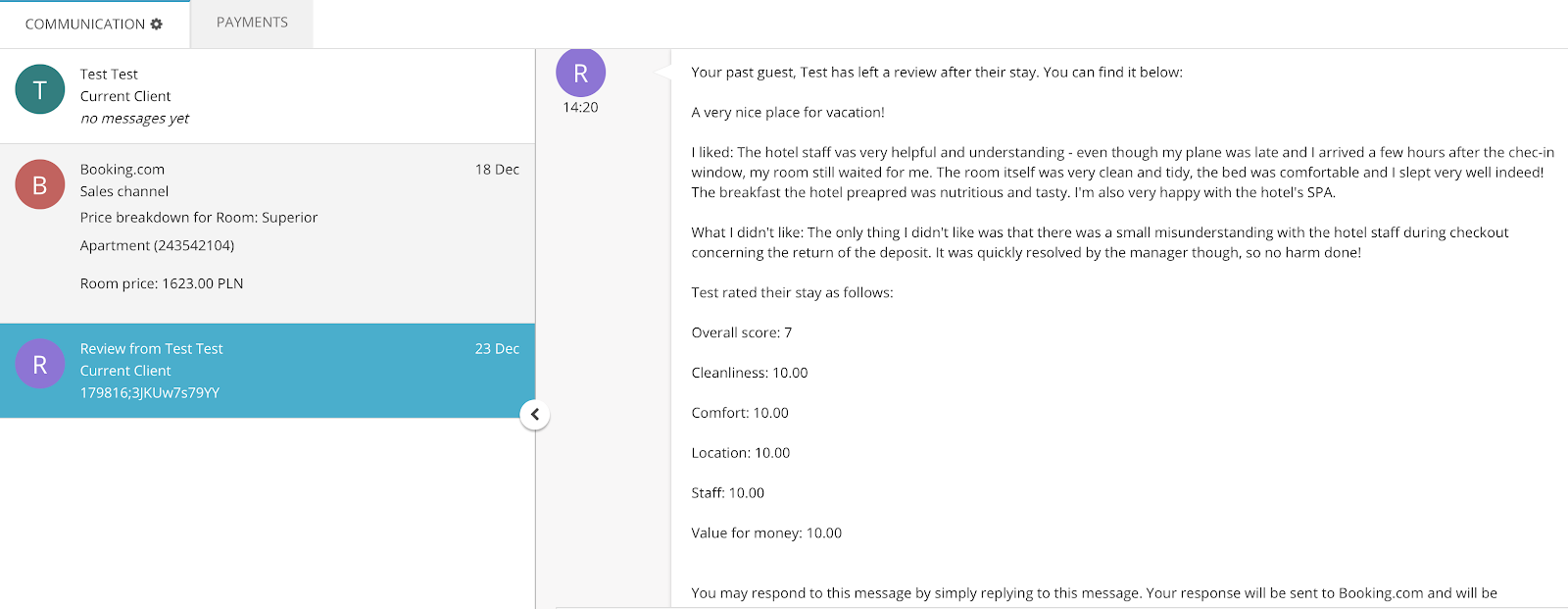Click the 'no messages yet' text

134,119
